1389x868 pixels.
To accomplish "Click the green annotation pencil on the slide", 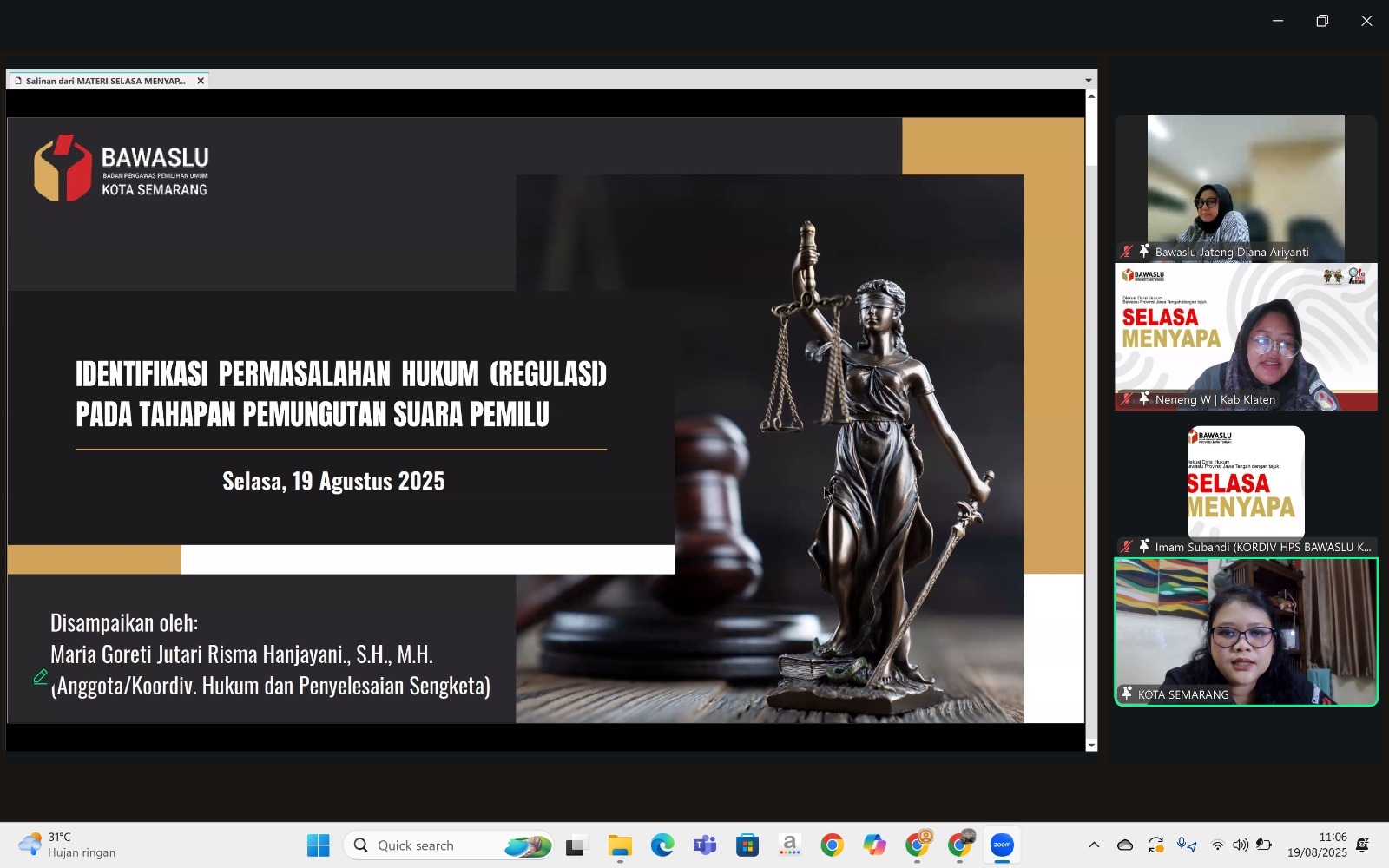I will [x=40, y=677].
